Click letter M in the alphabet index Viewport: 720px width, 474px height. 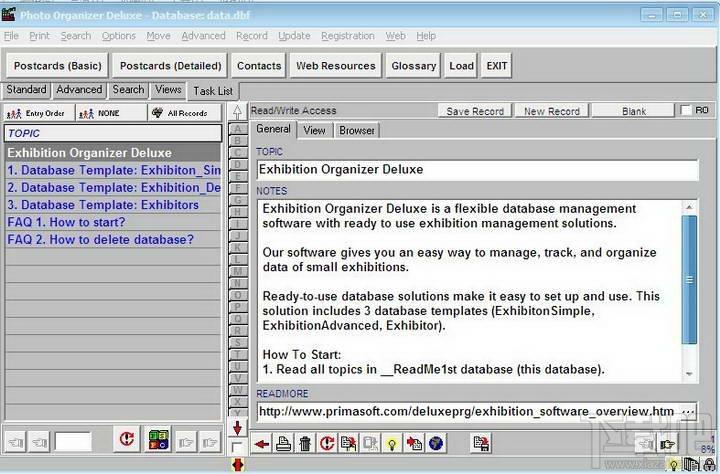237,271
